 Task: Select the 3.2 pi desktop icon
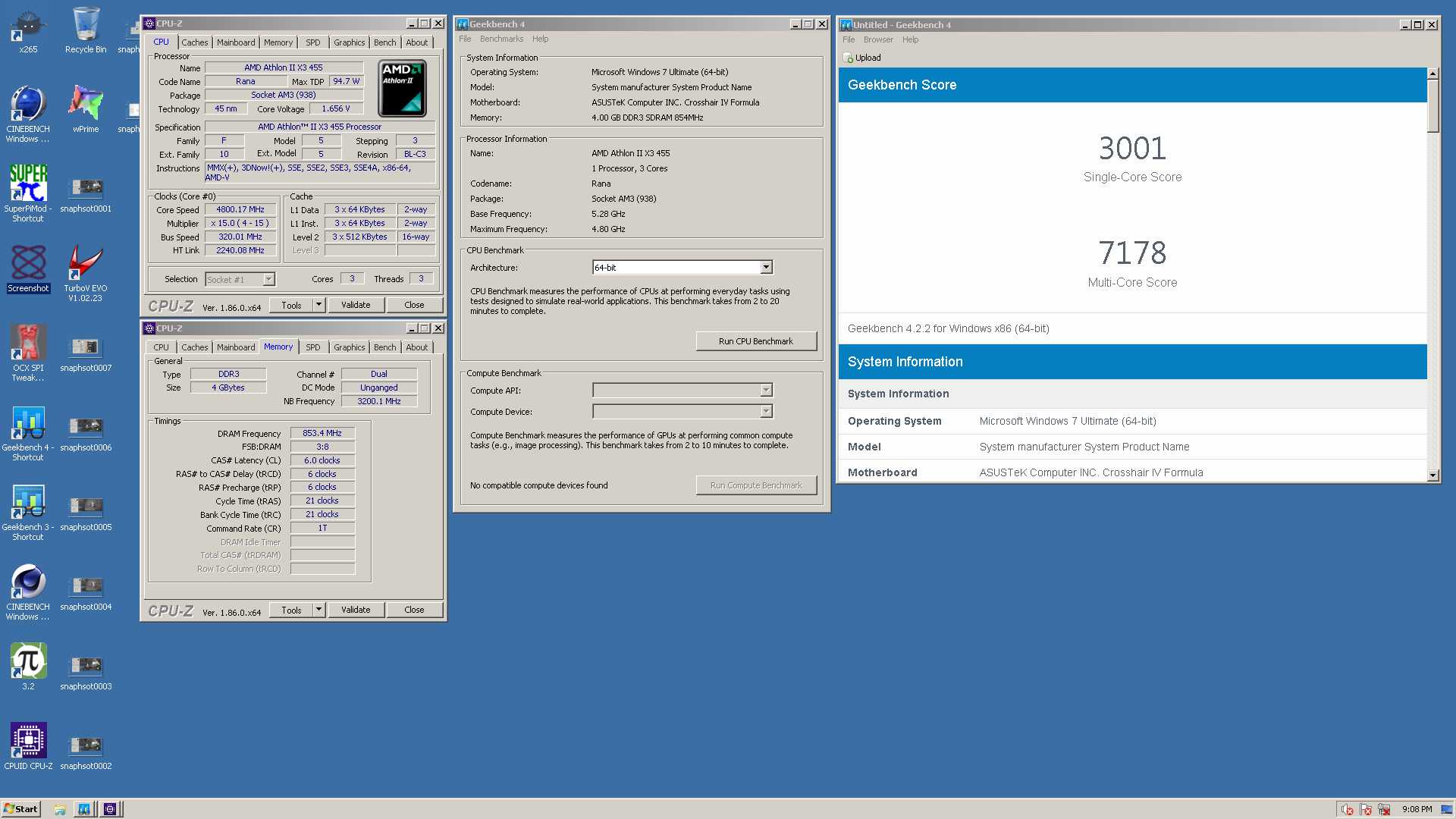point(28,666)
